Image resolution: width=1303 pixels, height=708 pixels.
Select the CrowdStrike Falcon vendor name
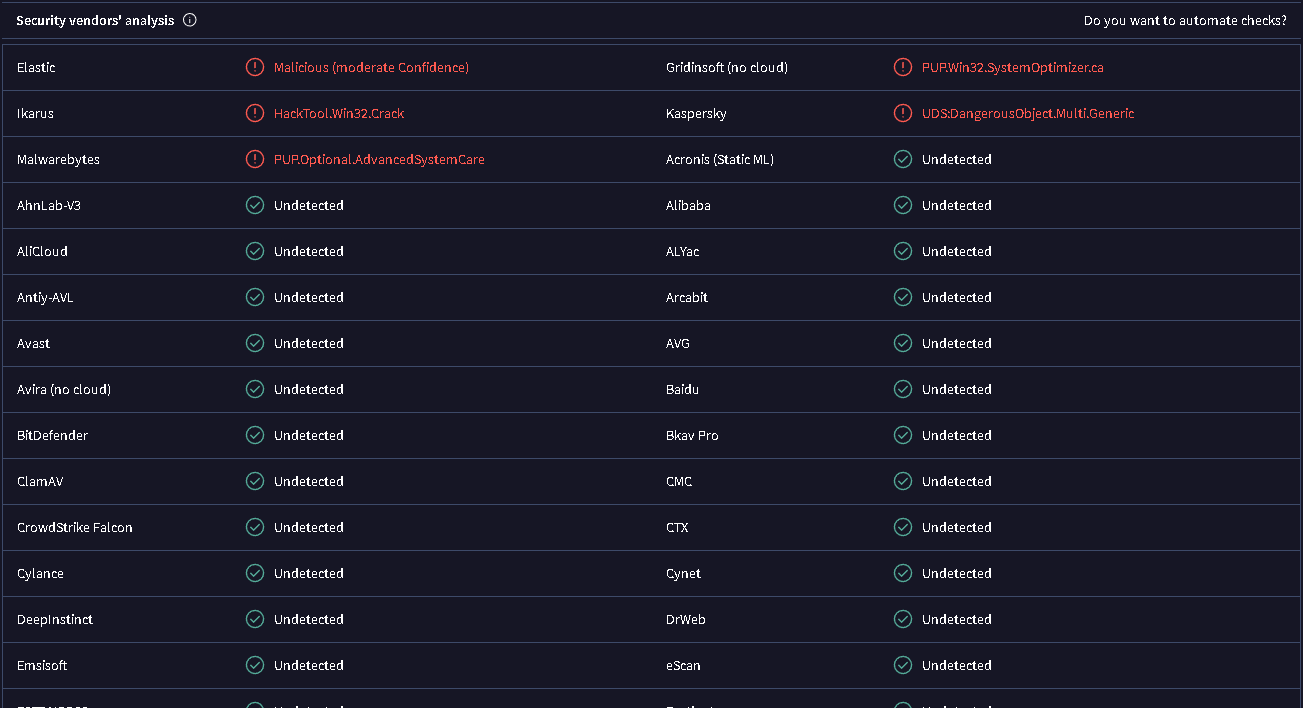[x=75, y=527]
